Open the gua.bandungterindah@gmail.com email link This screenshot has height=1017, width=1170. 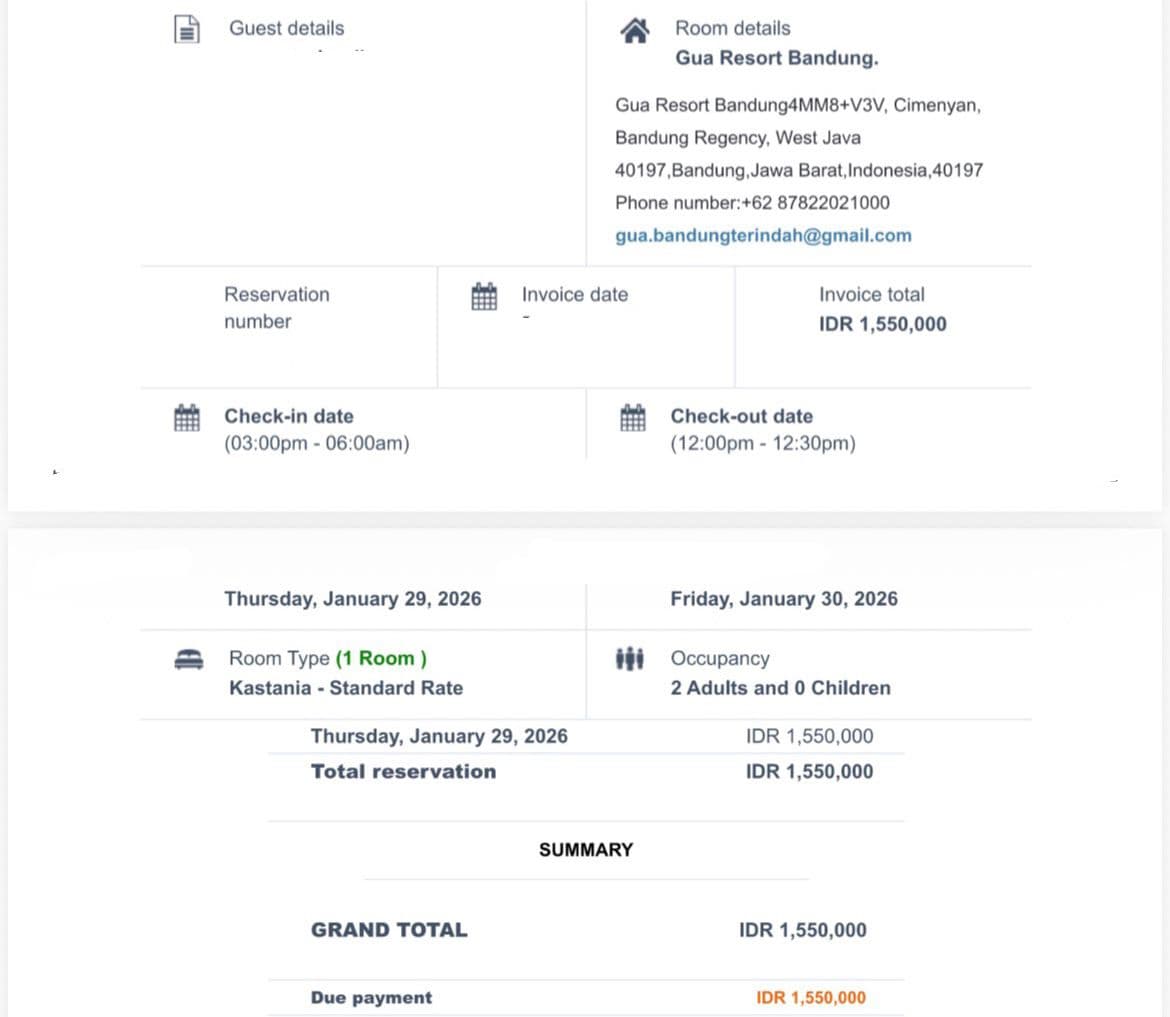click(763, 236)
